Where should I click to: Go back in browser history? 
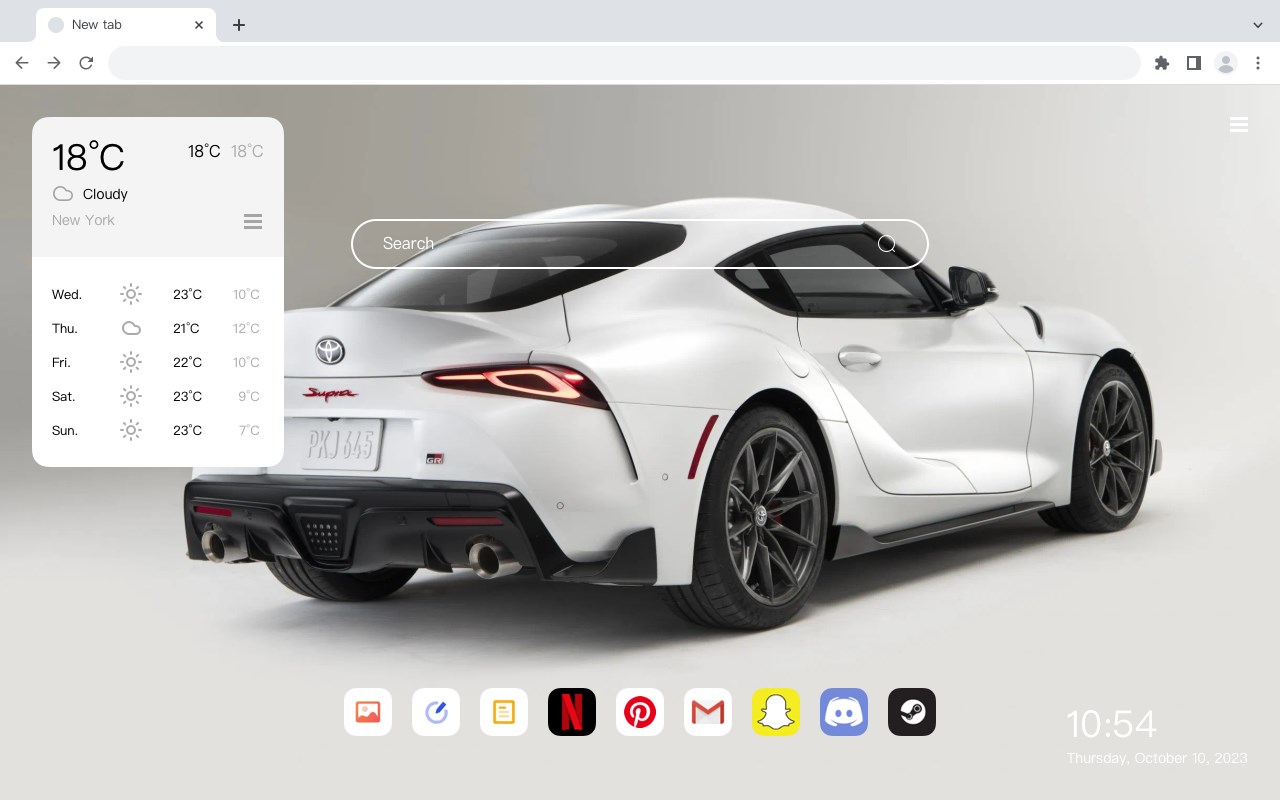pyautogui.click(x=22, y=63)
